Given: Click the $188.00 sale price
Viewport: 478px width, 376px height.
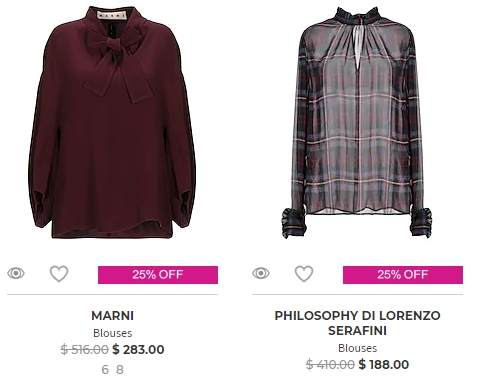Looking at the screenshot, I should [x=384, y=364].
